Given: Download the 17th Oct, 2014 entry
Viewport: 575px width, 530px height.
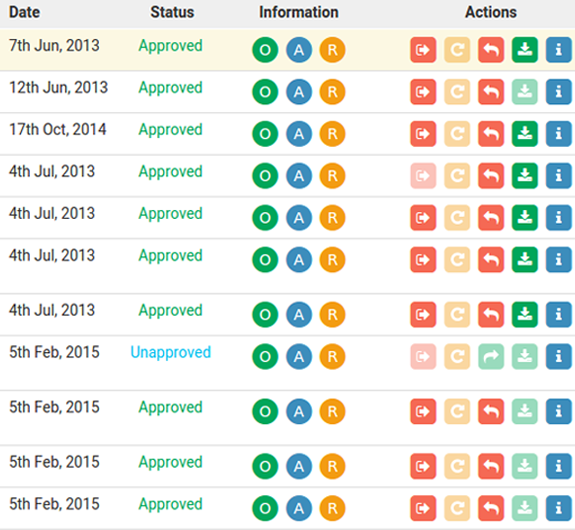Looking at the screenshot, I should pyautogui.click(x=525, y=134).
